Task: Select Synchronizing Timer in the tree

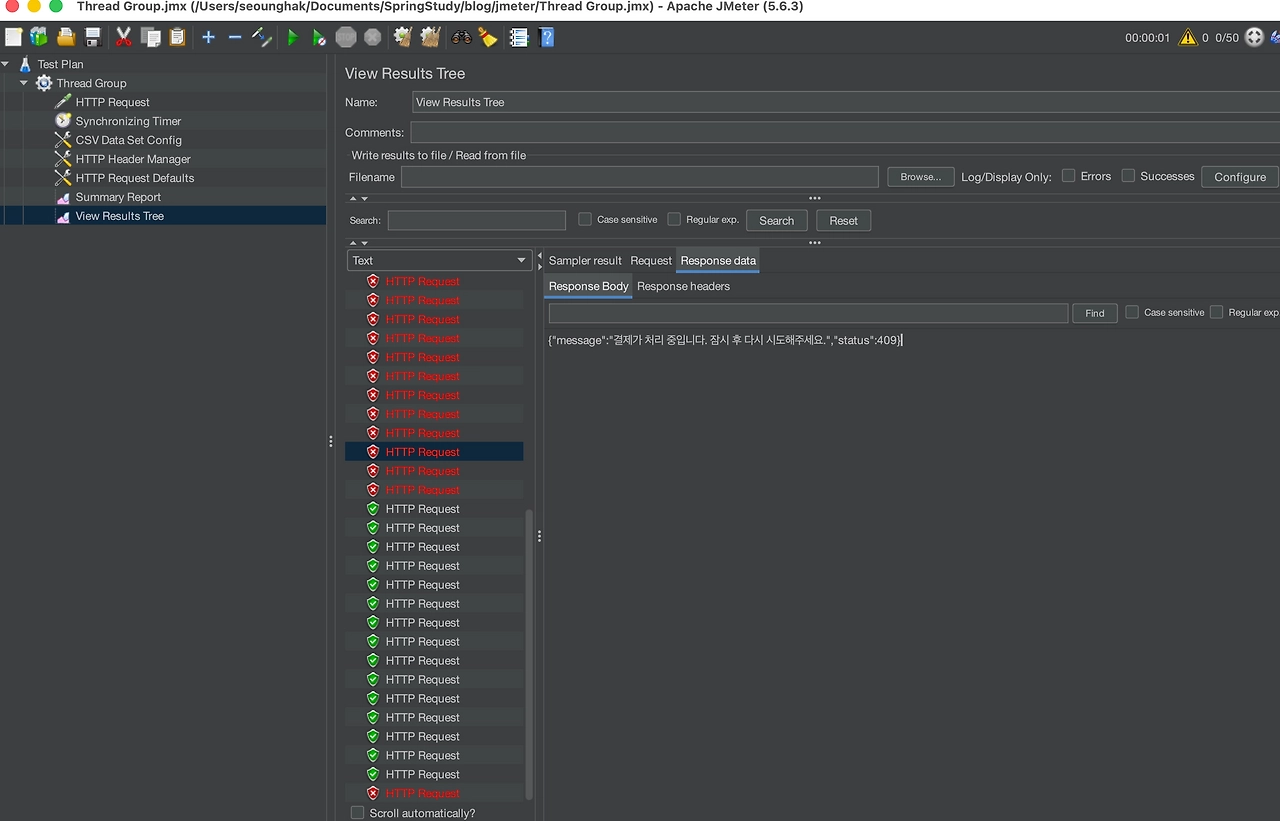Action: pyautogui.click(x=128, y=121)
